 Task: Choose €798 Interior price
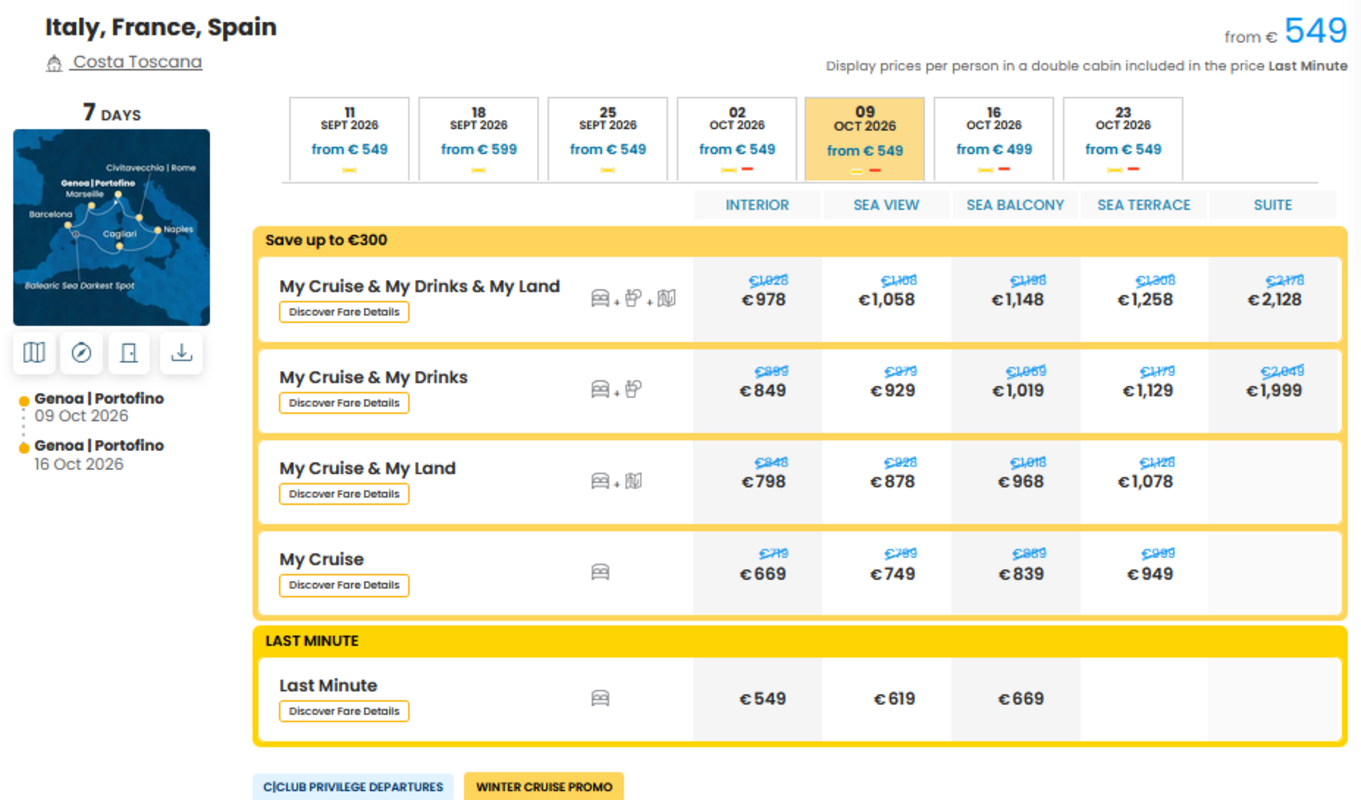click(763, 481)
